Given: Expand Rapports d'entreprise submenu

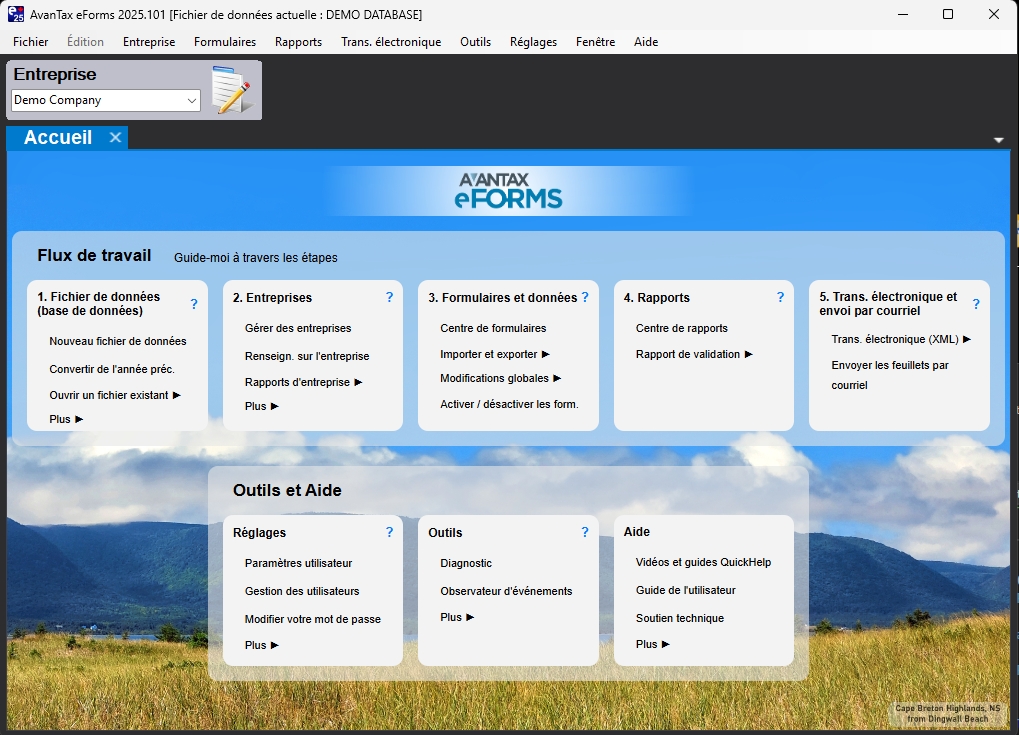Looking at the screenshot, I should click(358, 382).
